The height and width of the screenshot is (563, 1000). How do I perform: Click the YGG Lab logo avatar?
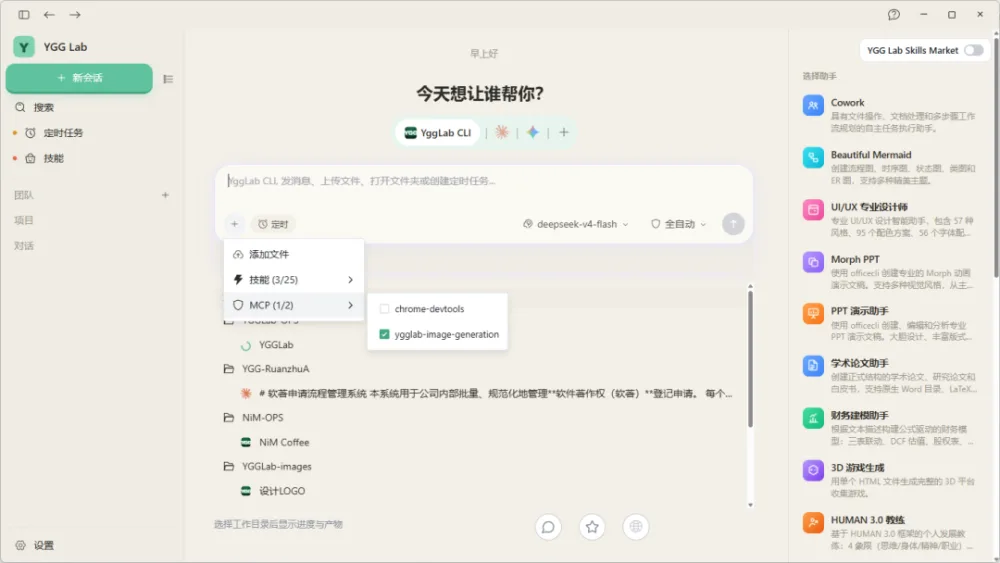24,47
